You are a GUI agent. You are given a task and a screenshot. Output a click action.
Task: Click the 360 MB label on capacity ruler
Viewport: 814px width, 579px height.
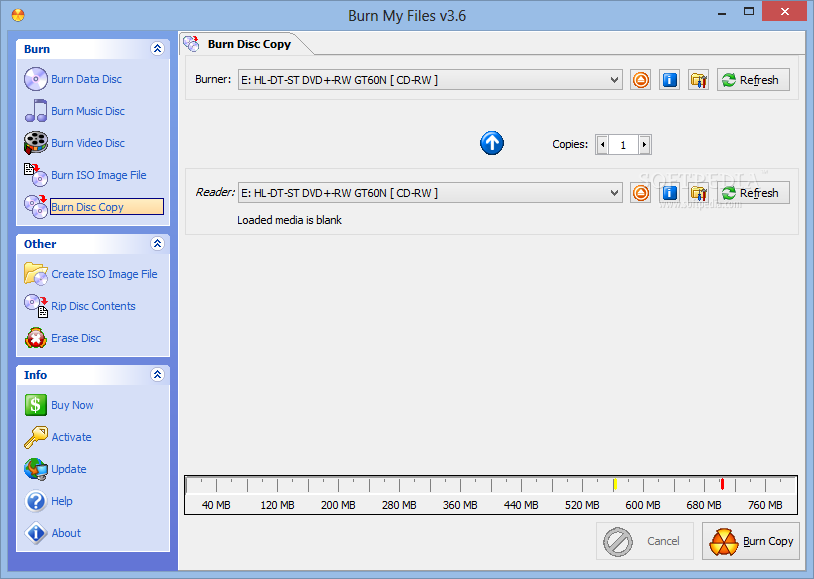click(460, 505)
